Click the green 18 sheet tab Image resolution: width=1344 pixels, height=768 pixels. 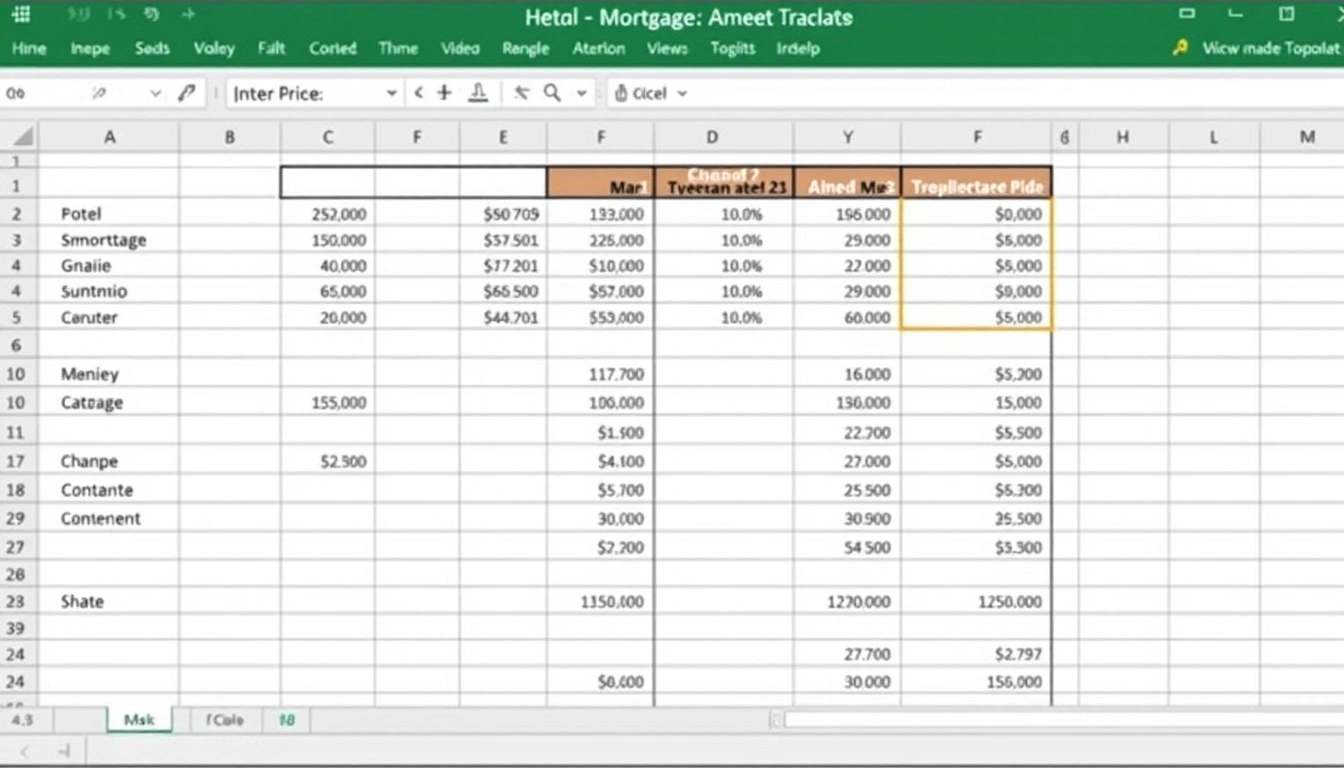286,719
